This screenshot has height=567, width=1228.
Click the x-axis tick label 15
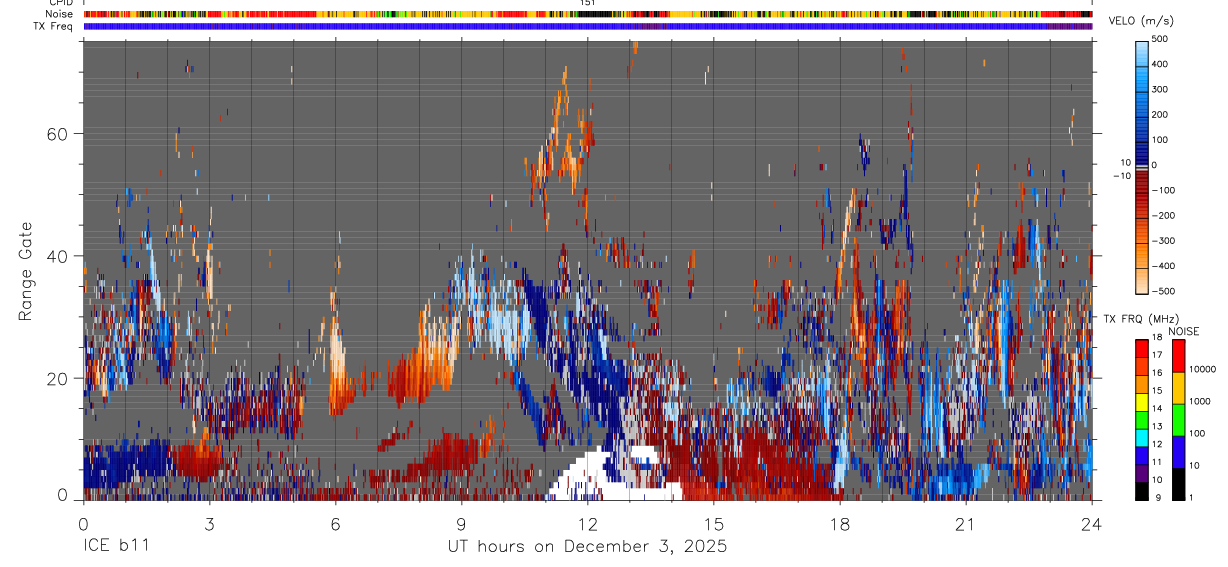point(714,524)
